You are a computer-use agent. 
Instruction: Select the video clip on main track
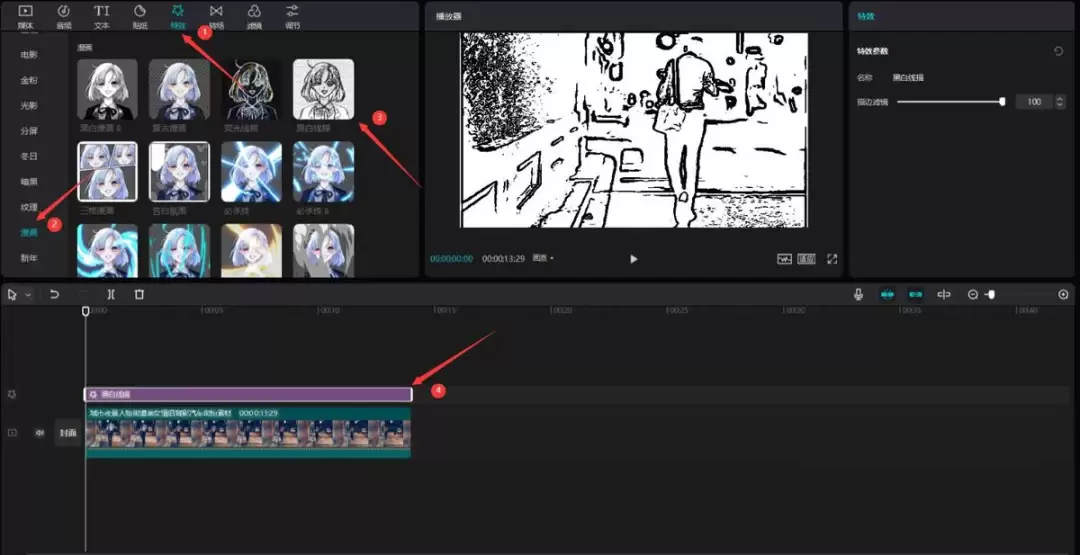248,432
